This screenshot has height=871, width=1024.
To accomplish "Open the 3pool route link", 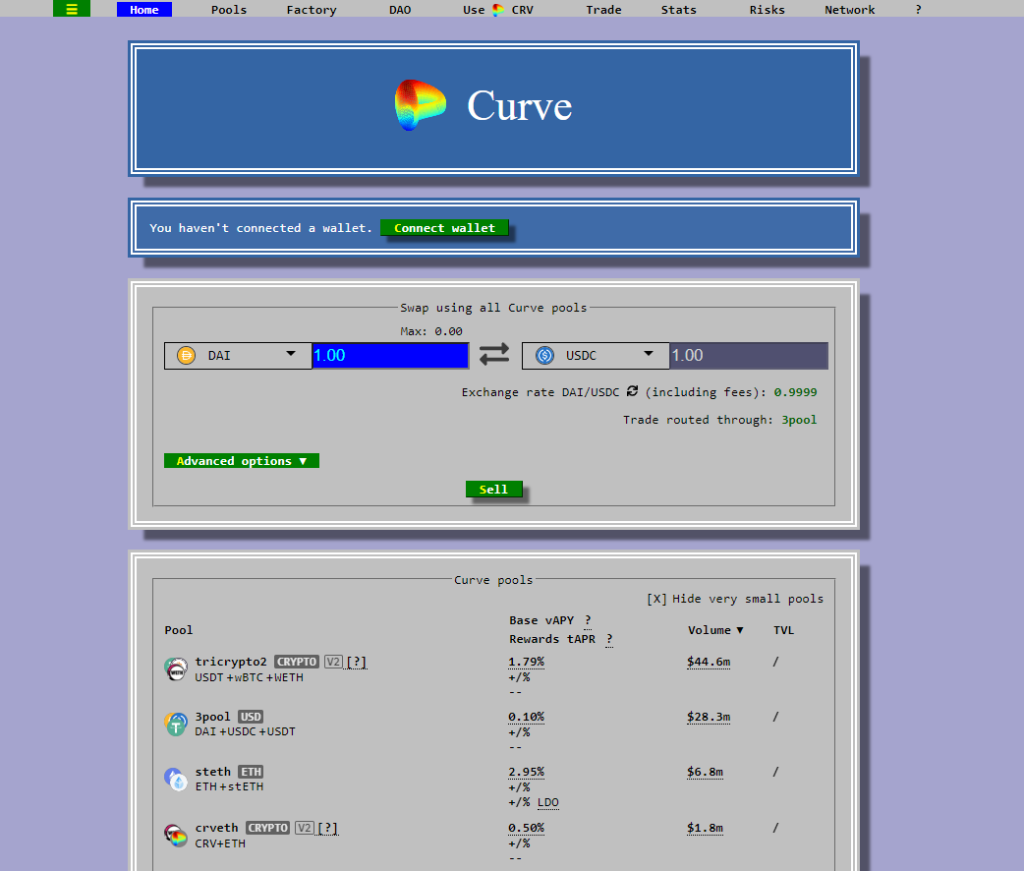I will click(x=799, y=420).
